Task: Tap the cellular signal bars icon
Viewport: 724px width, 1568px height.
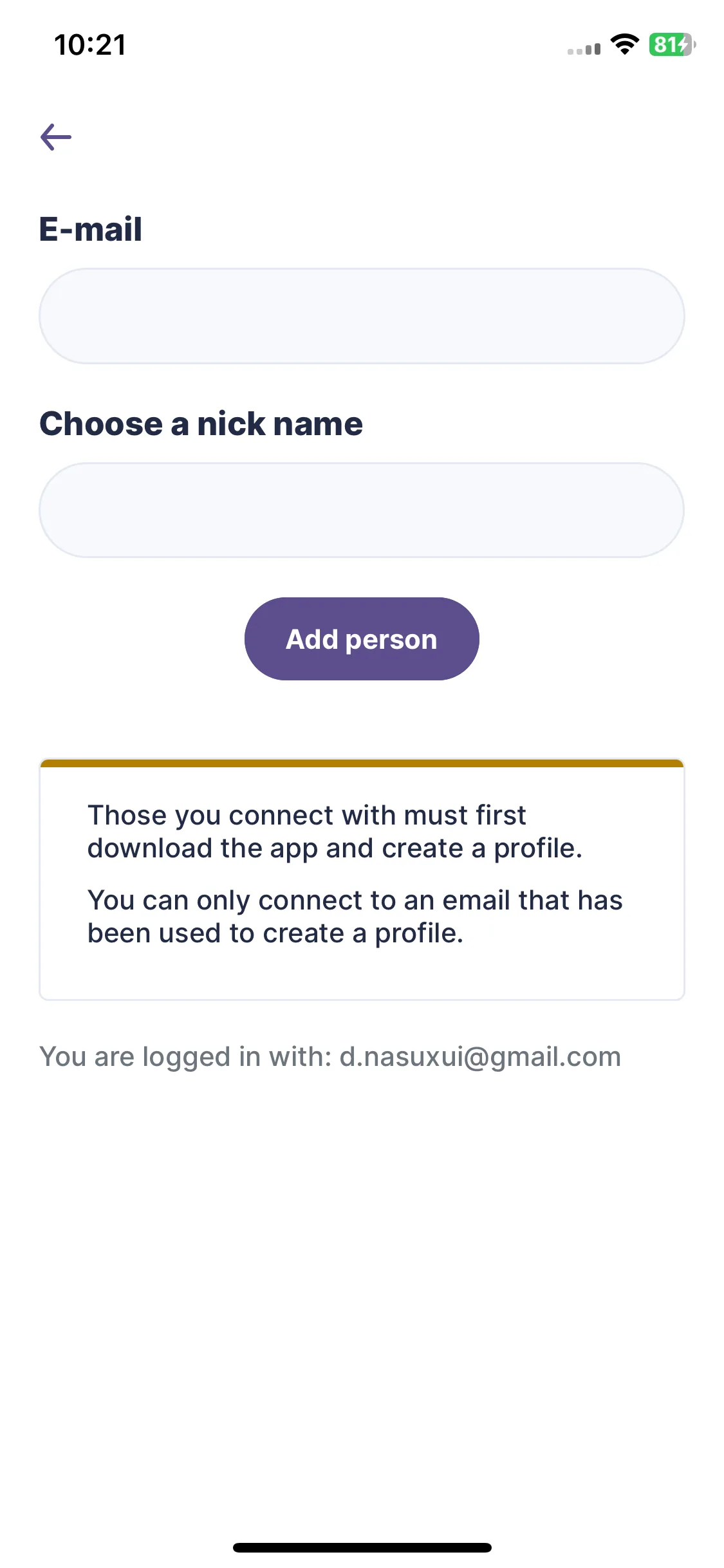Action: [x=584, y=49]
